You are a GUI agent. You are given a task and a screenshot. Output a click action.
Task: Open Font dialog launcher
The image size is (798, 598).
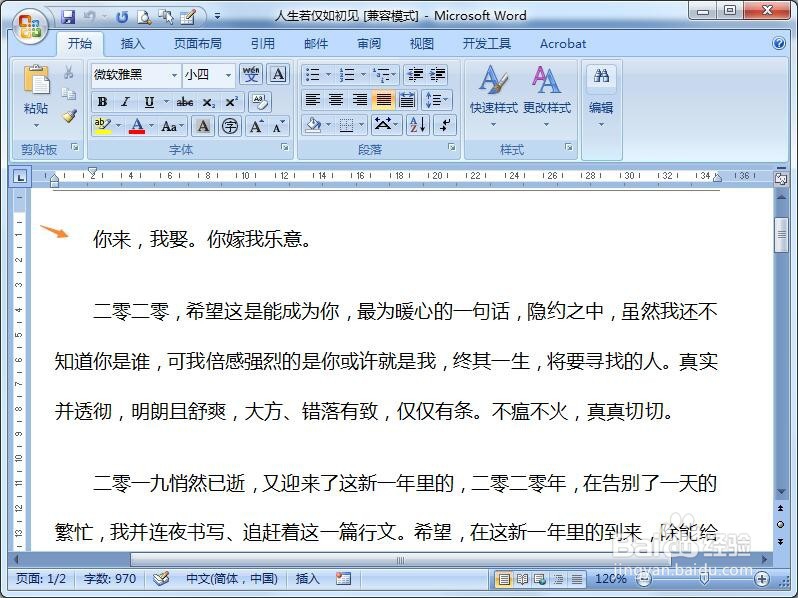point(284,147)
